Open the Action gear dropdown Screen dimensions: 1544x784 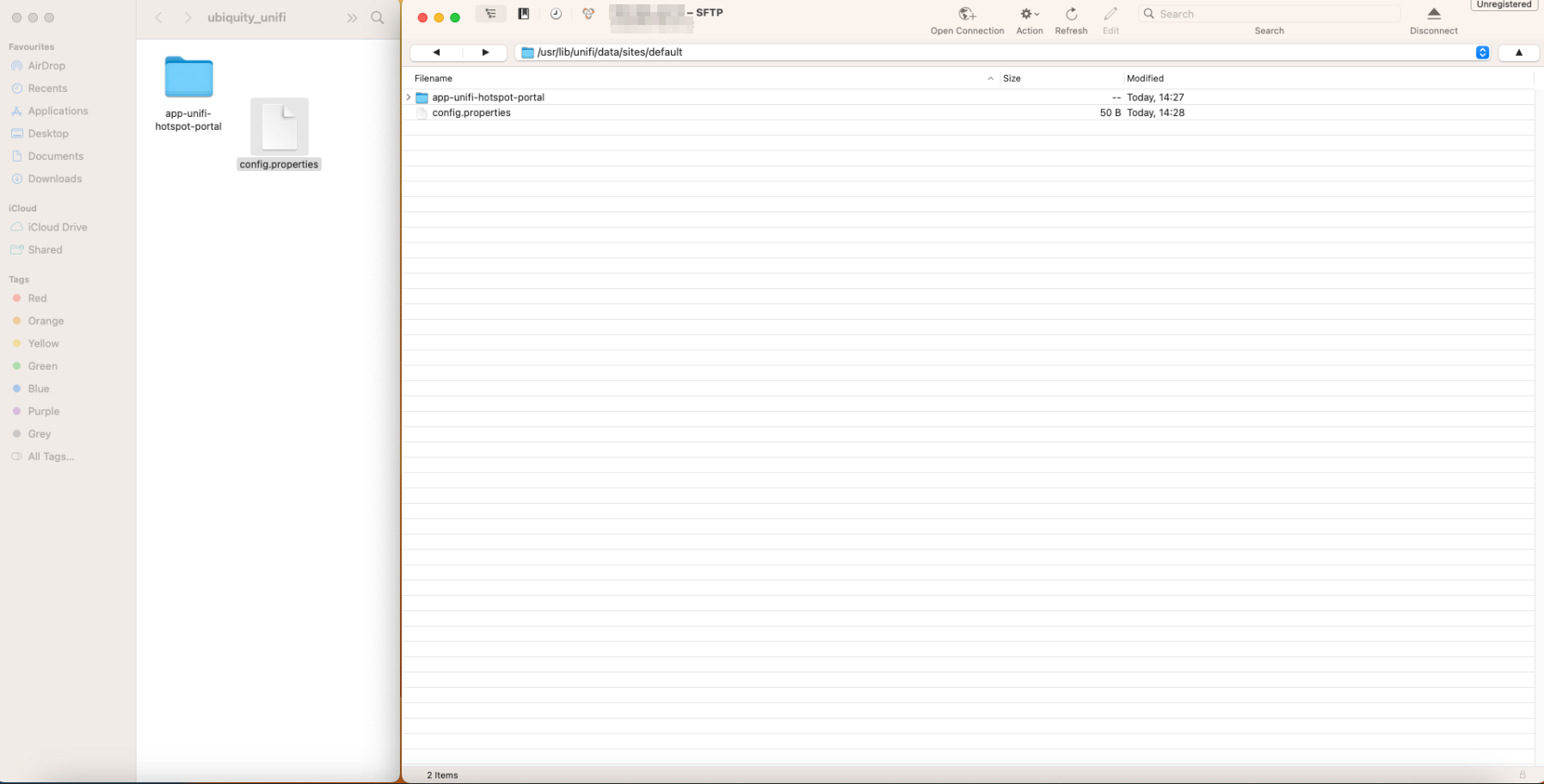tap(1029, 15)
